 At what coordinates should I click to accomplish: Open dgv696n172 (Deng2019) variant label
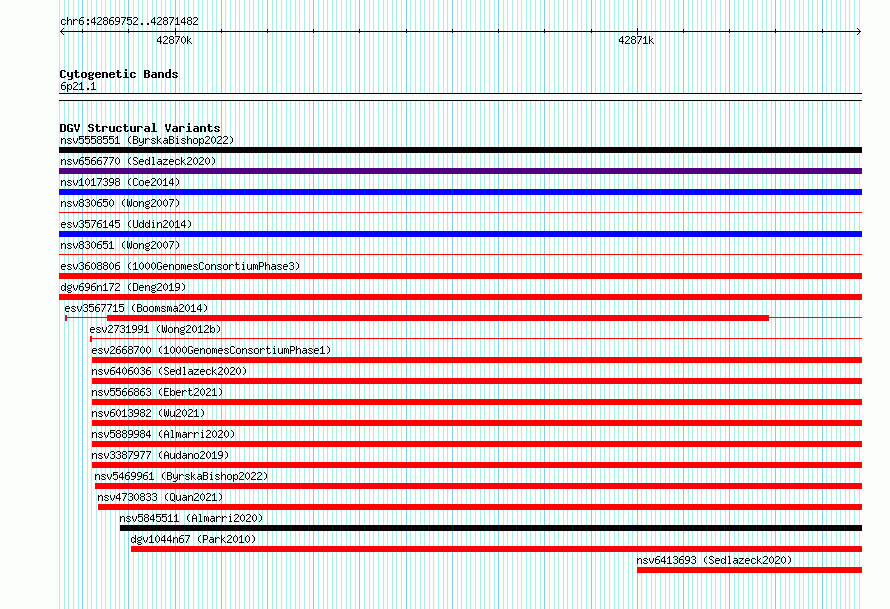click(123, 287)
